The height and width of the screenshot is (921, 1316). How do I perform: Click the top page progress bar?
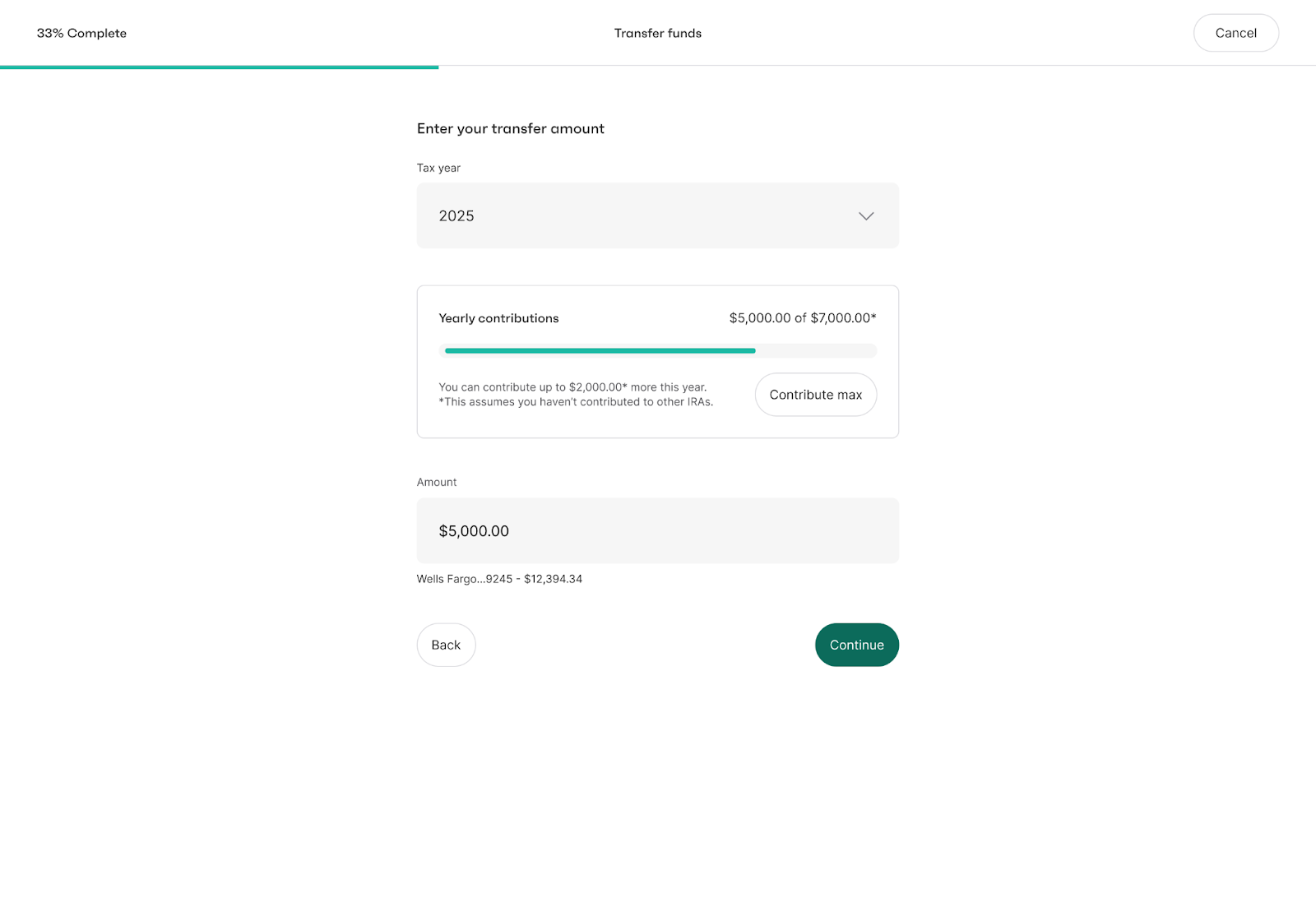219,67
